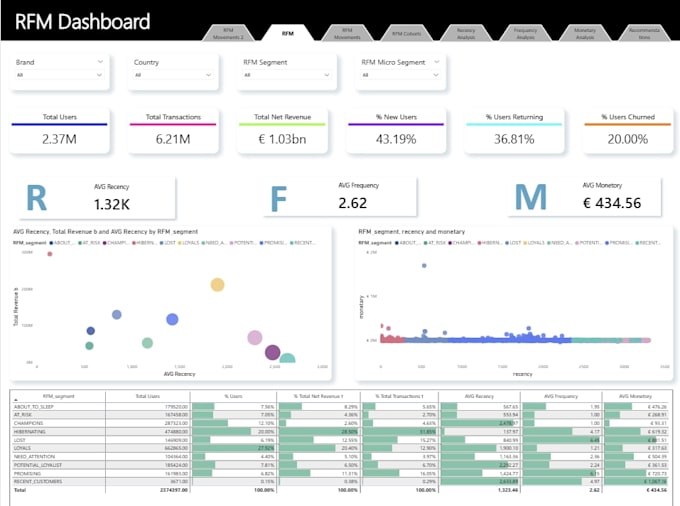Select the Total Transactions KPI card

point(173,131)
